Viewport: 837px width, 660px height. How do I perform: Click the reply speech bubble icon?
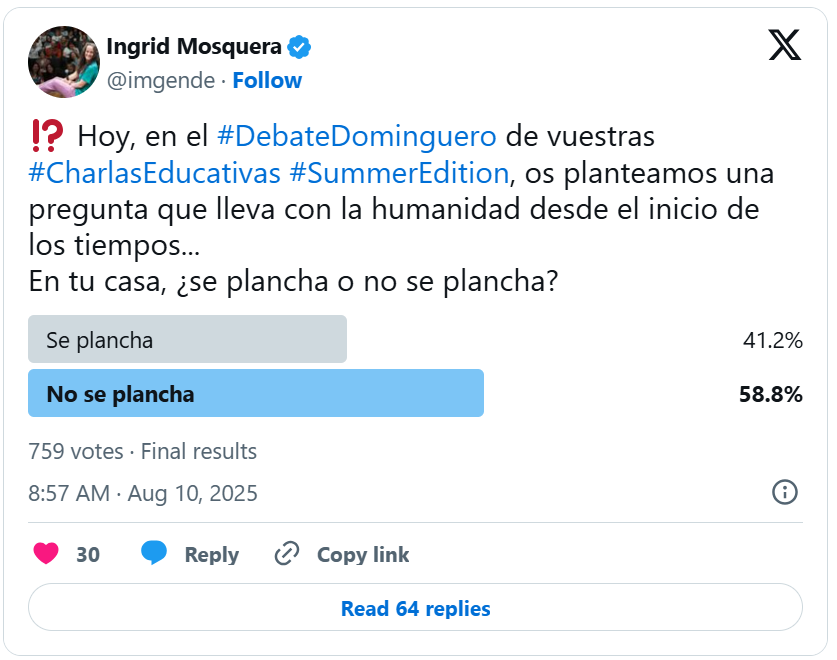point(154,553)
